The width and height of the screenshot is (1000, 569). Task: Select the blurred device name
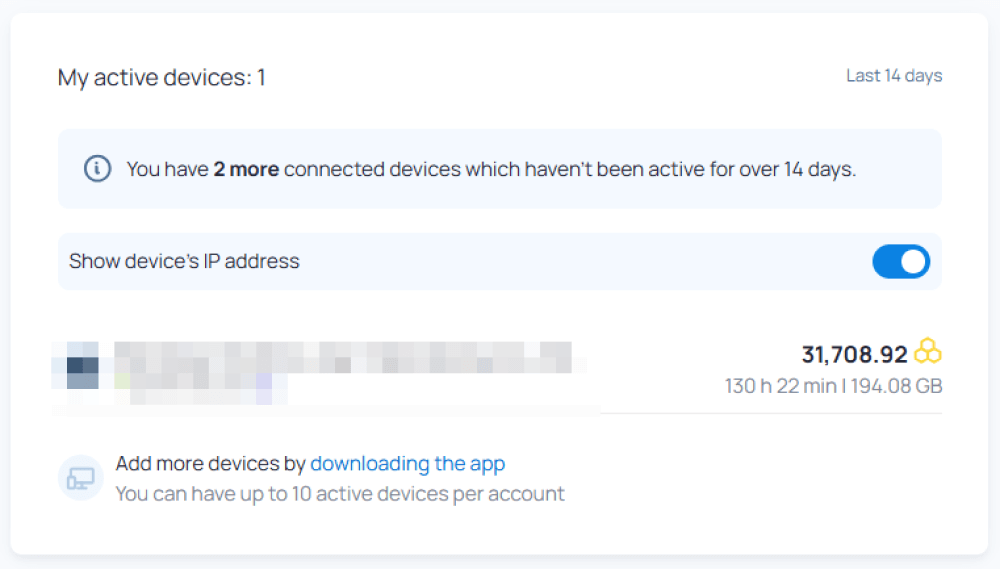click(342, 357)
